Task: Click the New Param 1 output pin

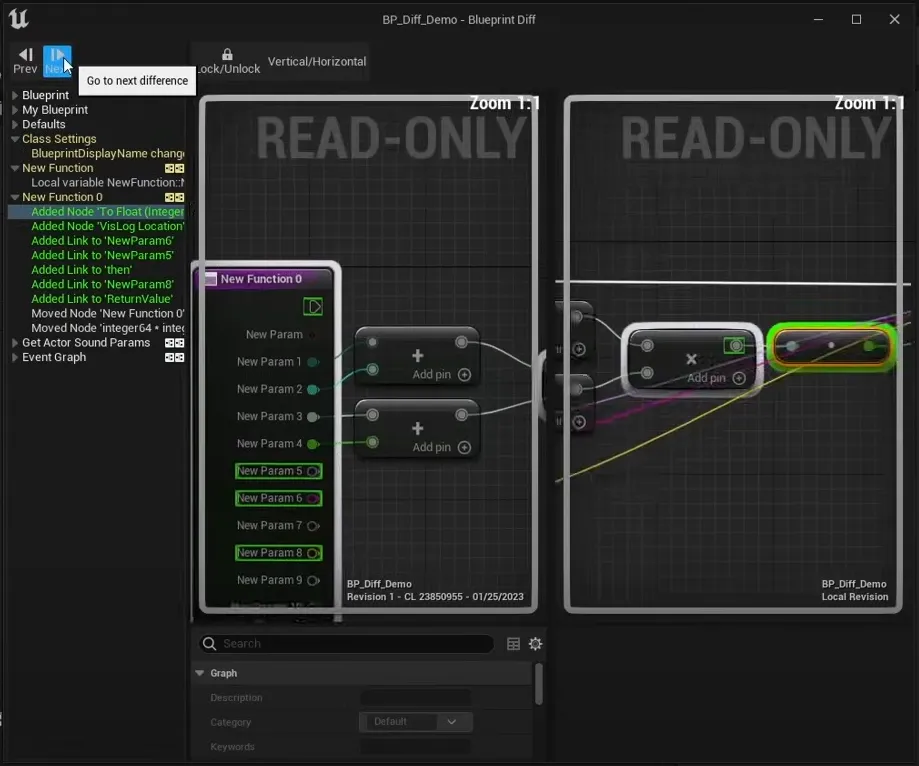Action: point(313,362)
